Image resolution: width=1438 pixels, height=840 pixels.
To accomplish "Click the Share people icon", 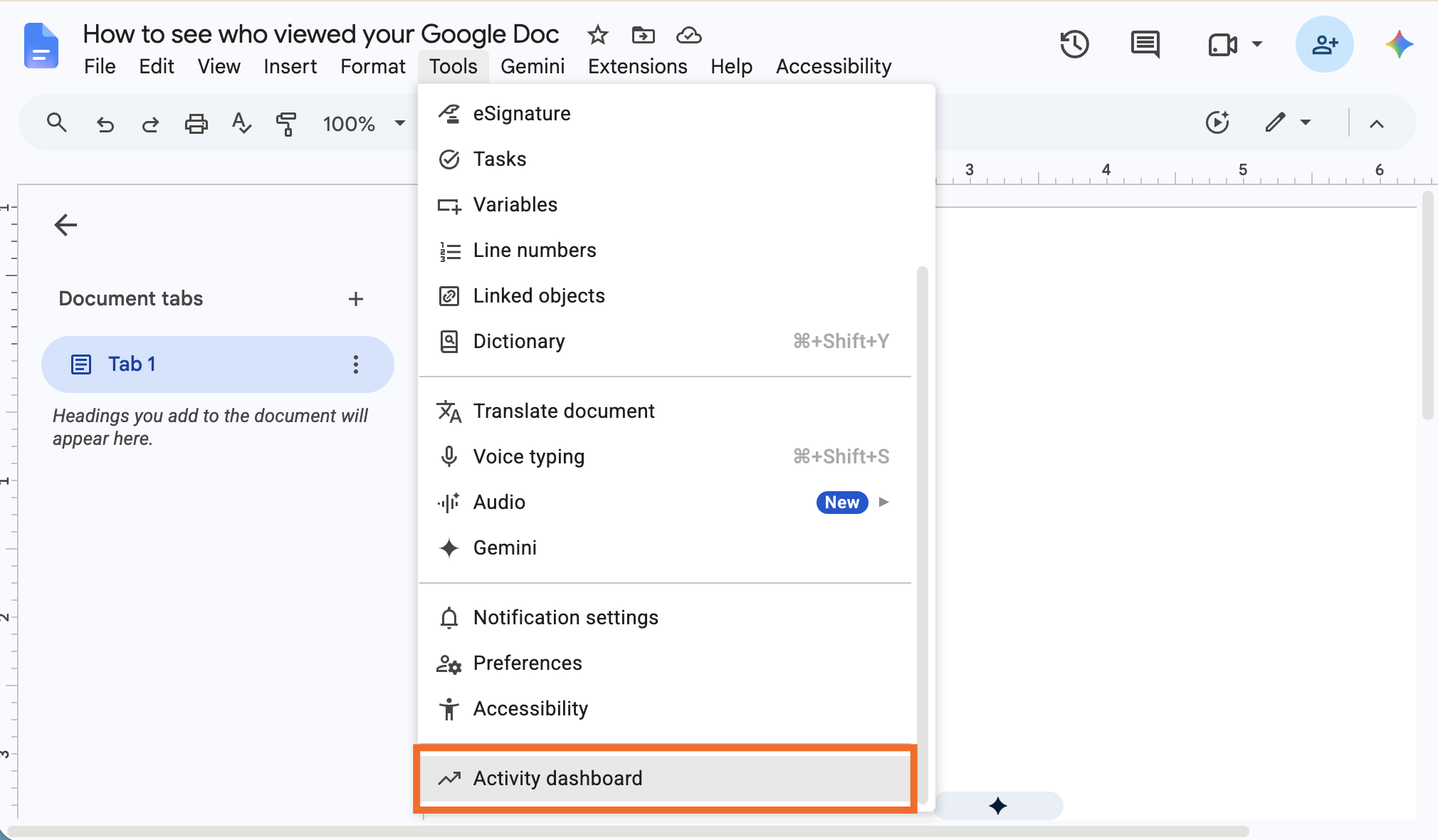I will [x=1324, y=44].
